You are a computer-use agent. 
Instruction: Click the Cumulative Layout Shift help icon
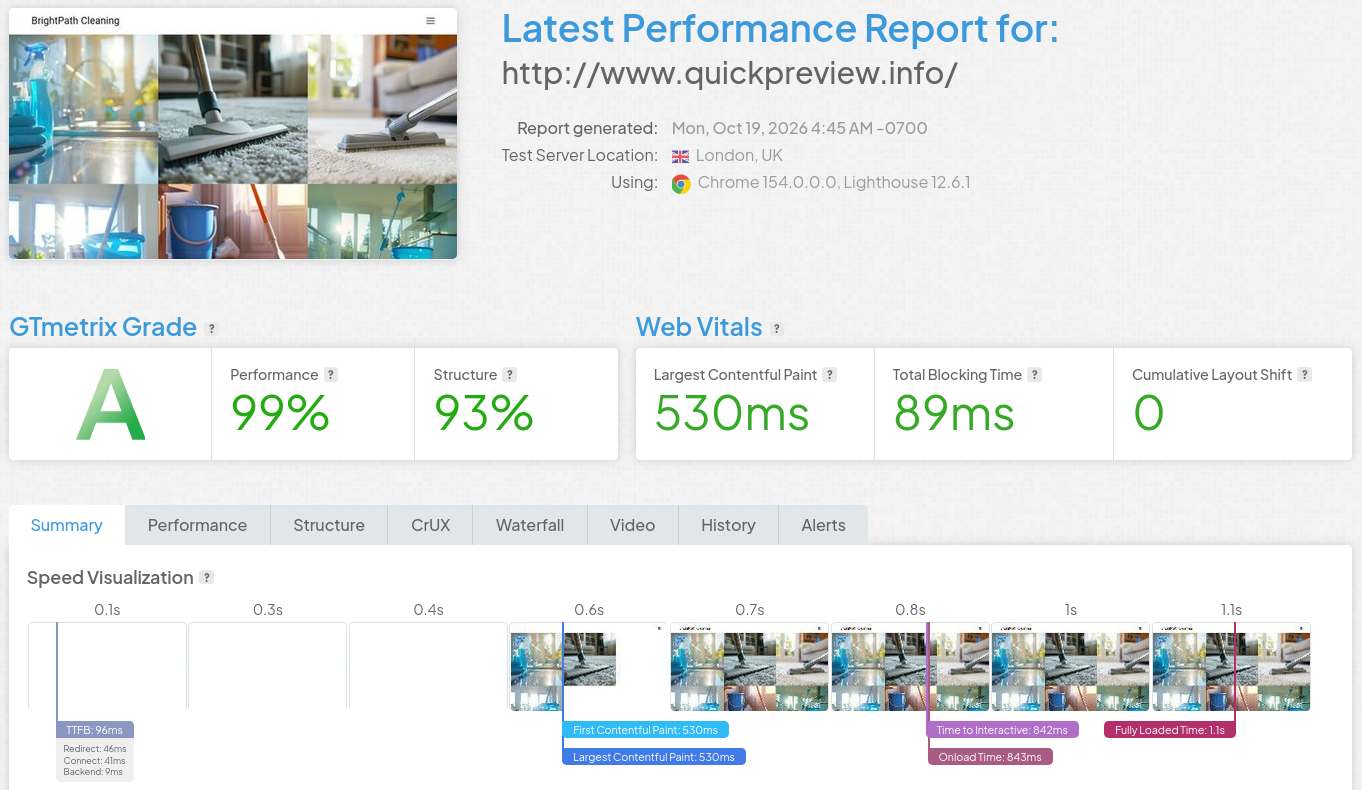tap(1305, 375)
